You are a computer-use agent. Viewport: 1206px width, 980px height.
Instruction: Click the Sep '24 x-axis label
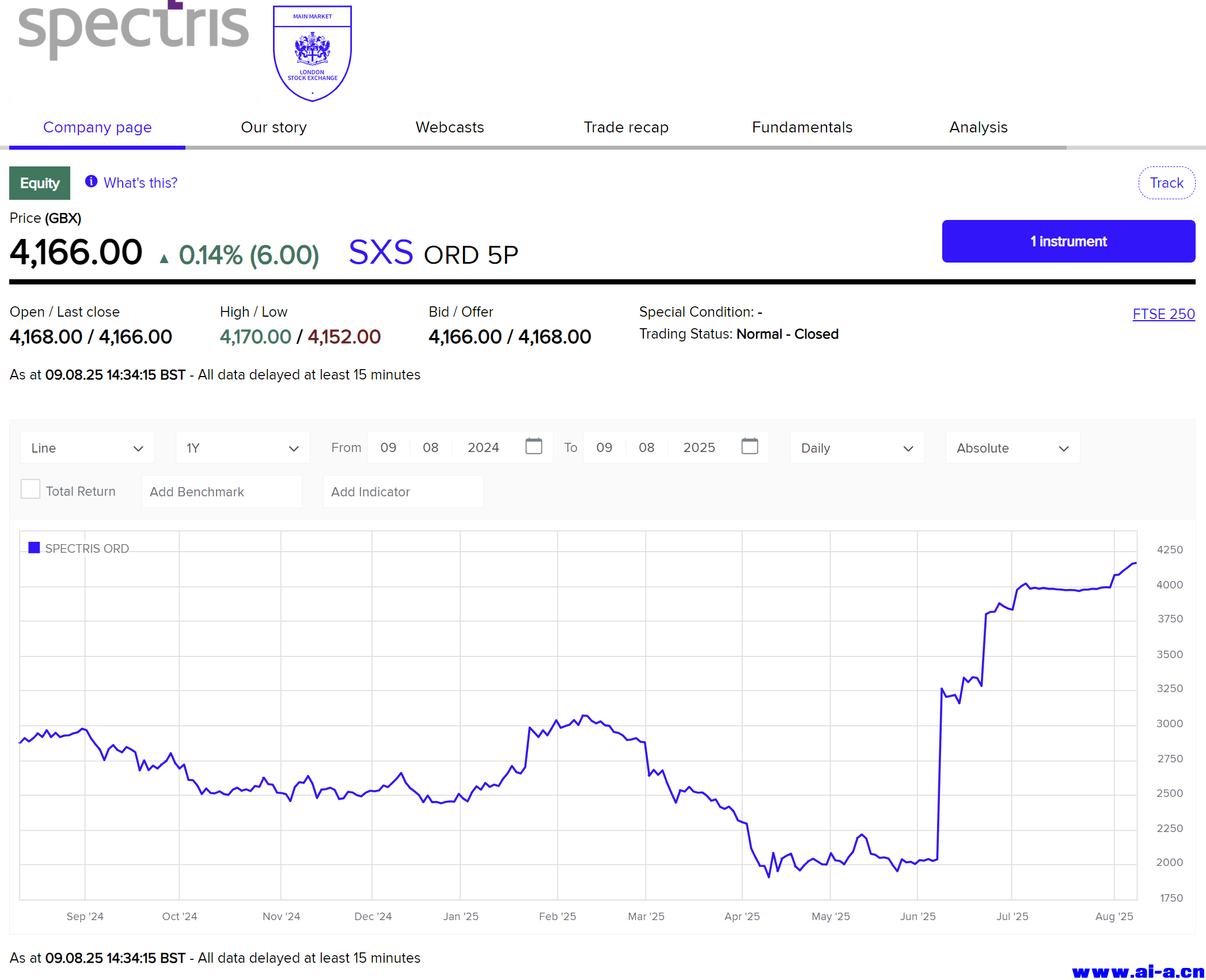tap(85, 916)
